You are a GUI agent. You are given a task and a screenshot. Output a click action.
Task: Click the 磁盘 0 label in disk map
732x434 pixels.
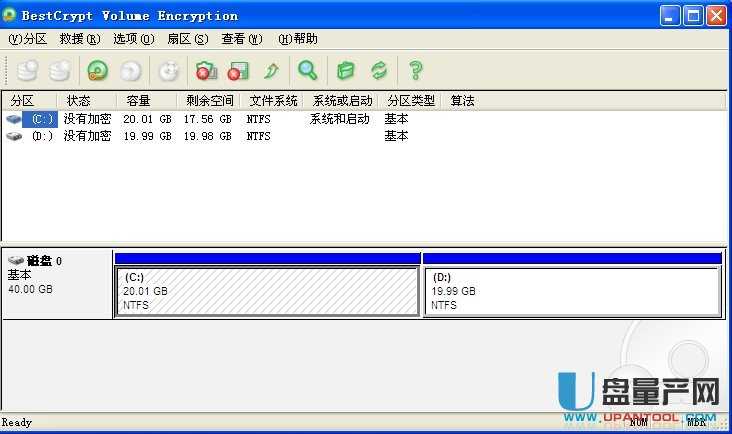coord(44,261)
